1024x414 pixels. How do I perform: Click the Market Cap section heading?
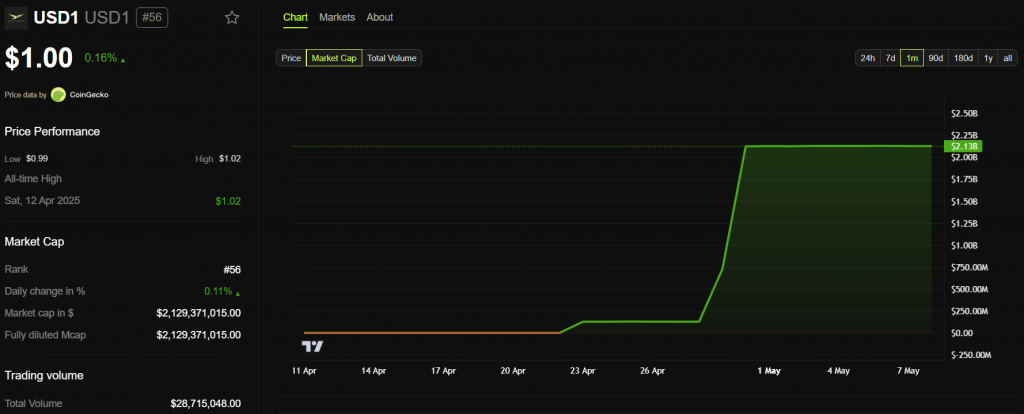(x=34, y=242)
